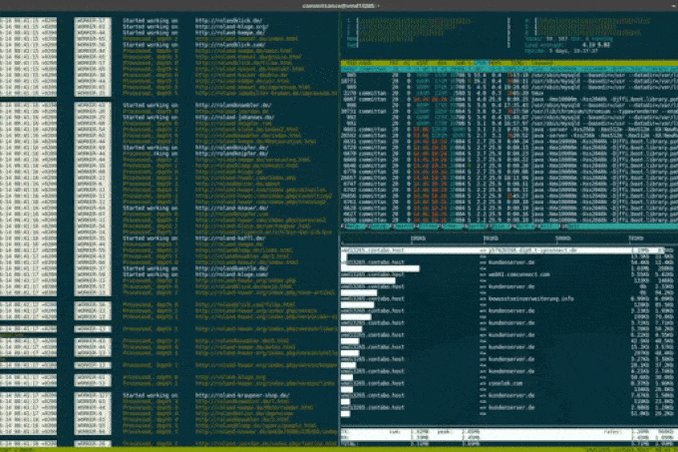
Task: Click the highlighted CPU% column header in htop
Action: 481,63
